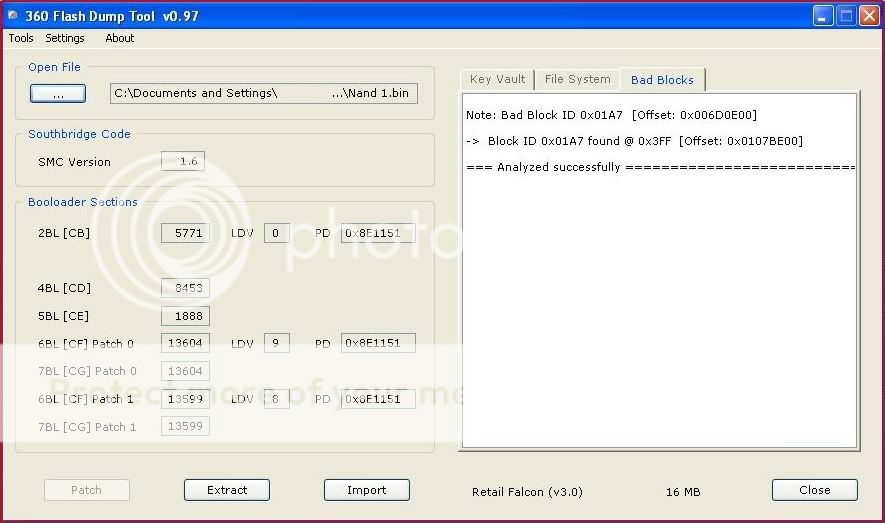Viewport: 885px width, 523px height.
Task: Click the PD field in the 2BL row
Action: click(x=378, y=233)
